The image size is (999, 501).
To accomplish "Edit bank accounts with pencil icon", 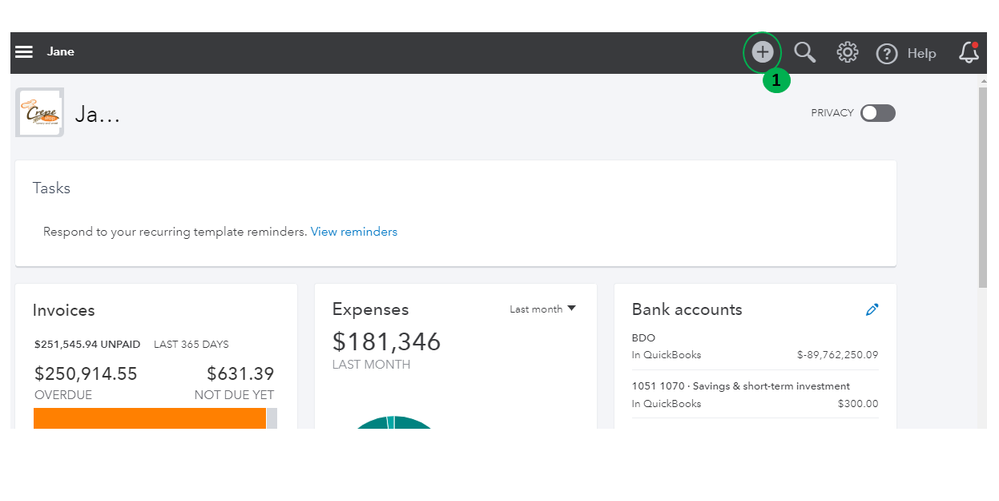I will coord(871,310).
